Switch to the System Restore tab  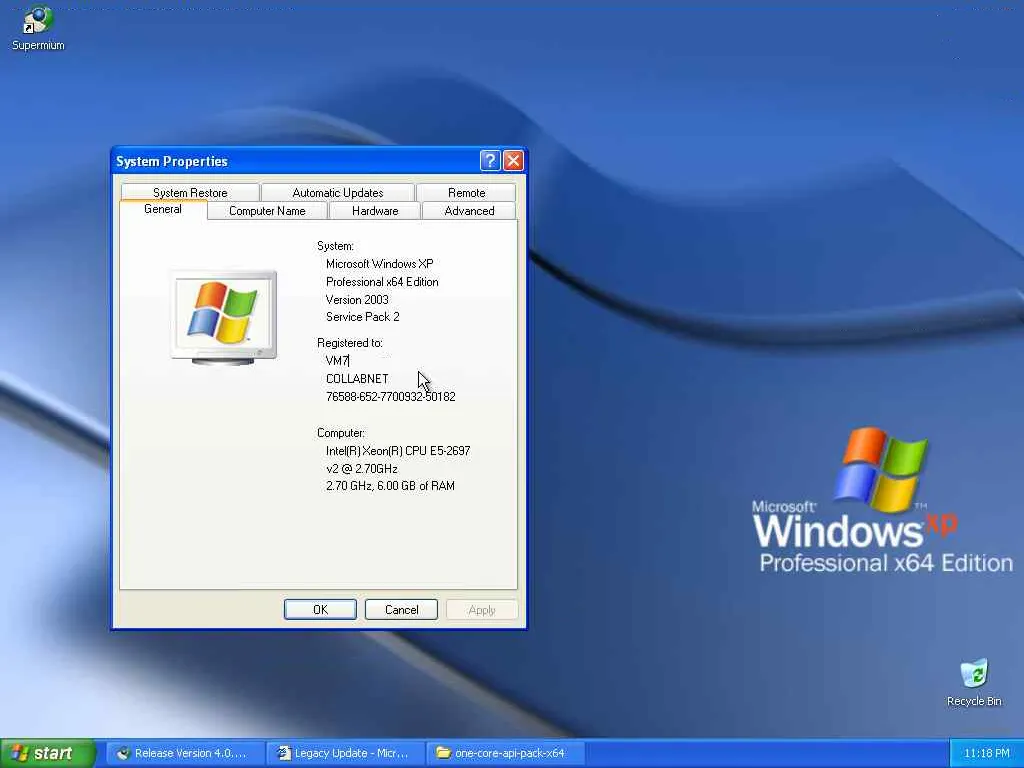click(190, 193)
